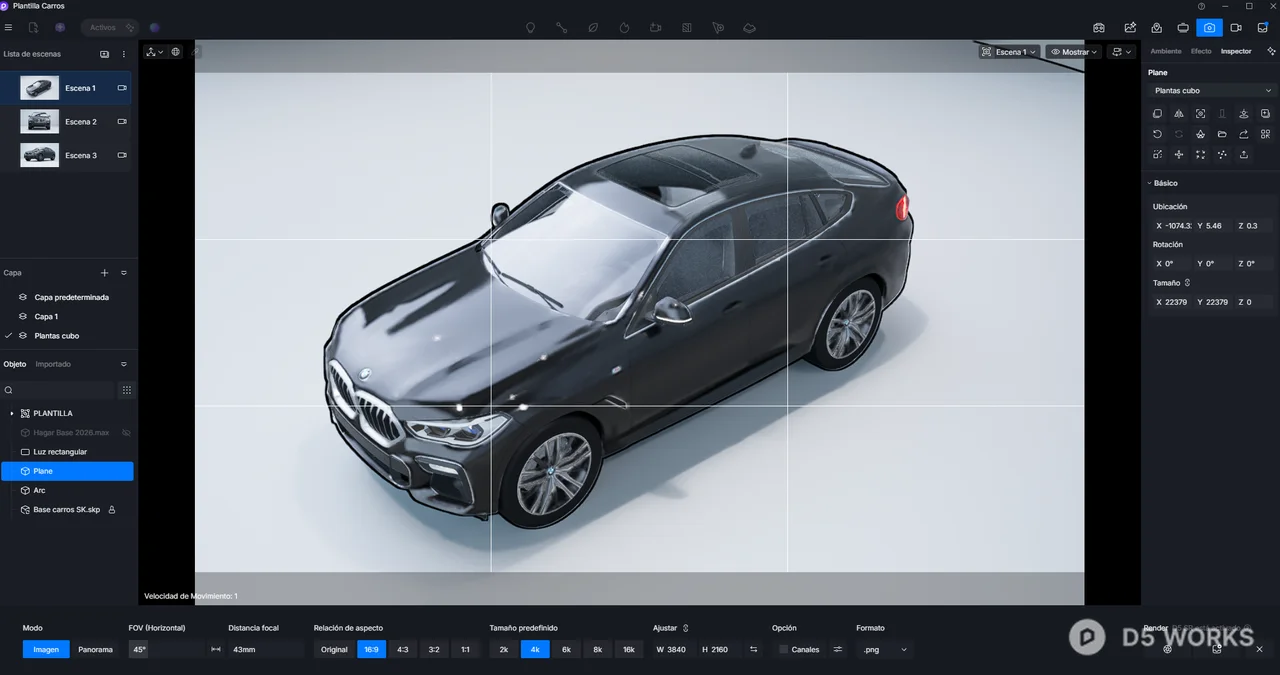The height and width of the screenshot is (675, 1280).
Task: Select the flame particle tool
Action: click(x=624, y=28)
